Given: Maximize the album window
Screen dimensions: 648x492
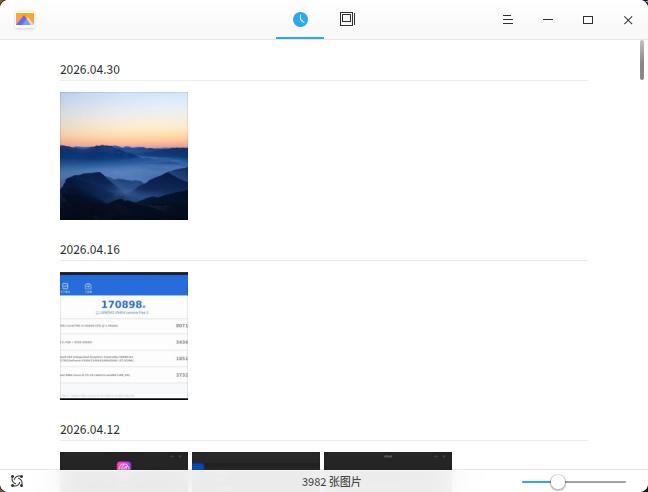Looking at the screenshot, I should click(x=588, y=20).
